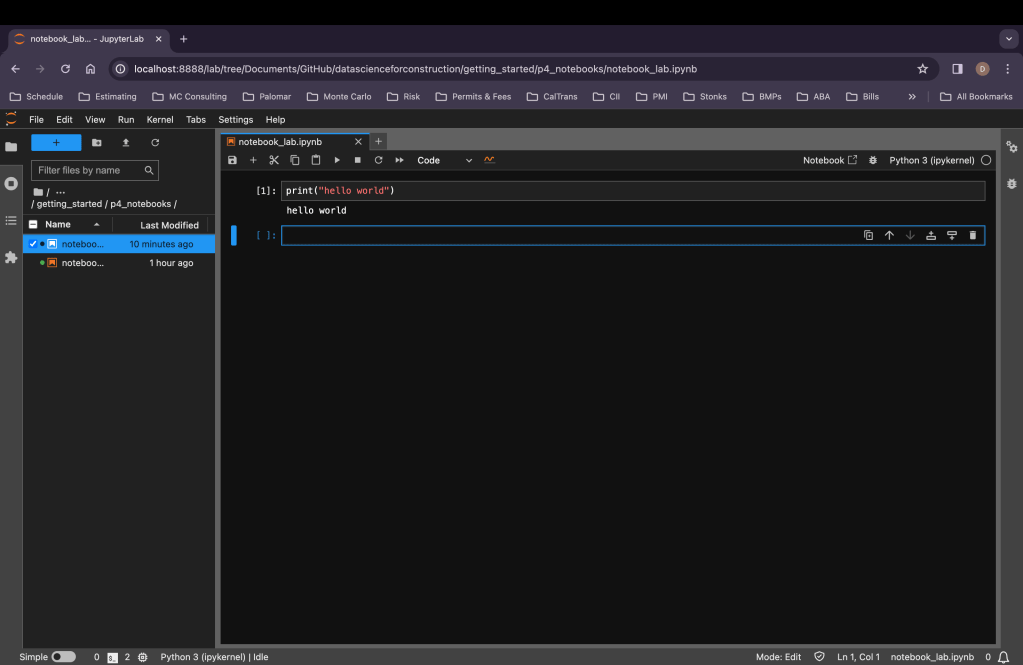Save the notebook using the disk icon
This screenshot has height=665, width=1023.
(232, 160)
